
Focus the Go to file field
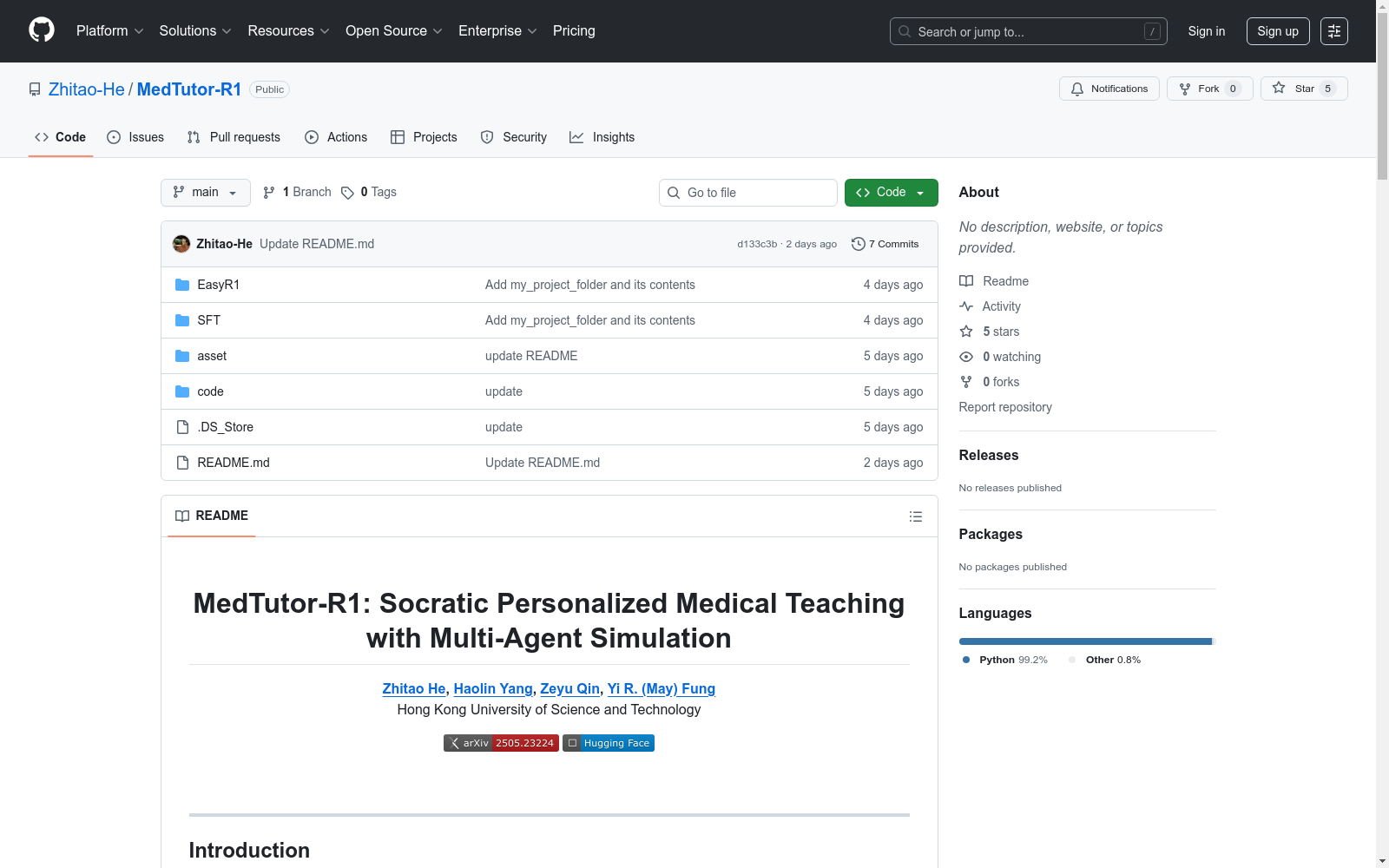coord(748,193)
